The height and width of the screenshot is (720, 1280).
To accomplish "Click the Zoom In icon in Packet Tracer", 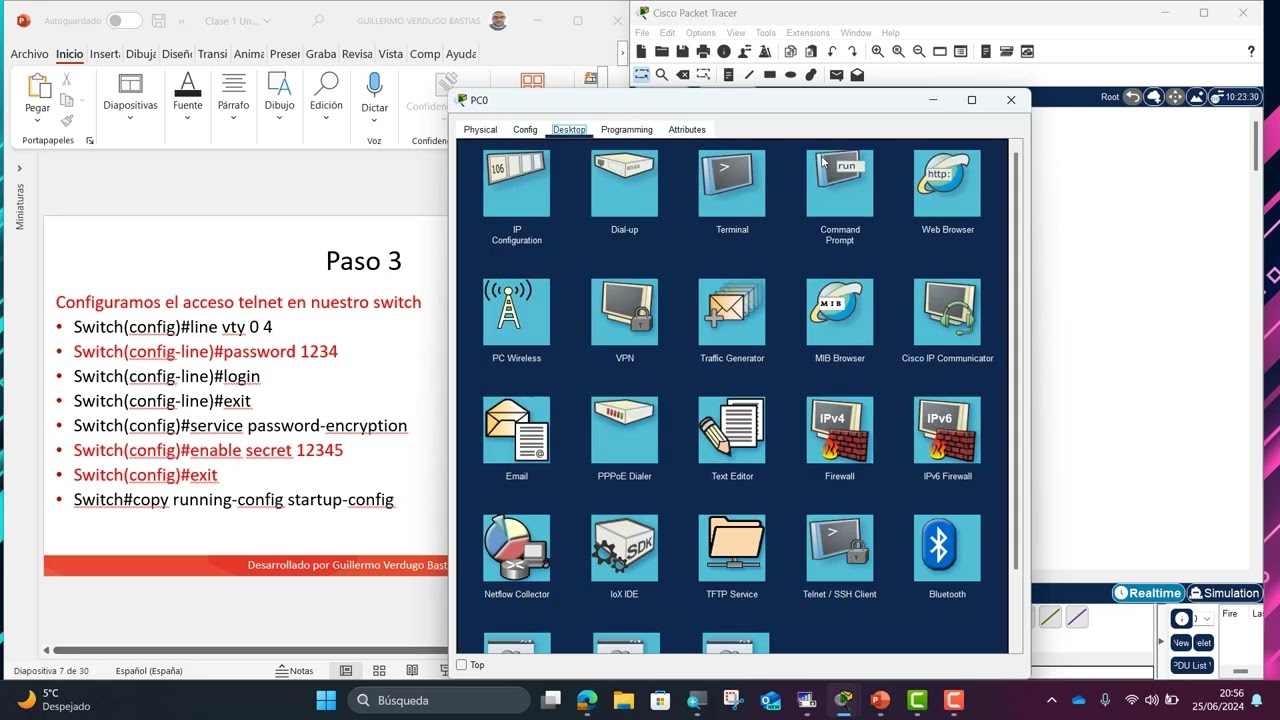I will click(x=877, y=51).
